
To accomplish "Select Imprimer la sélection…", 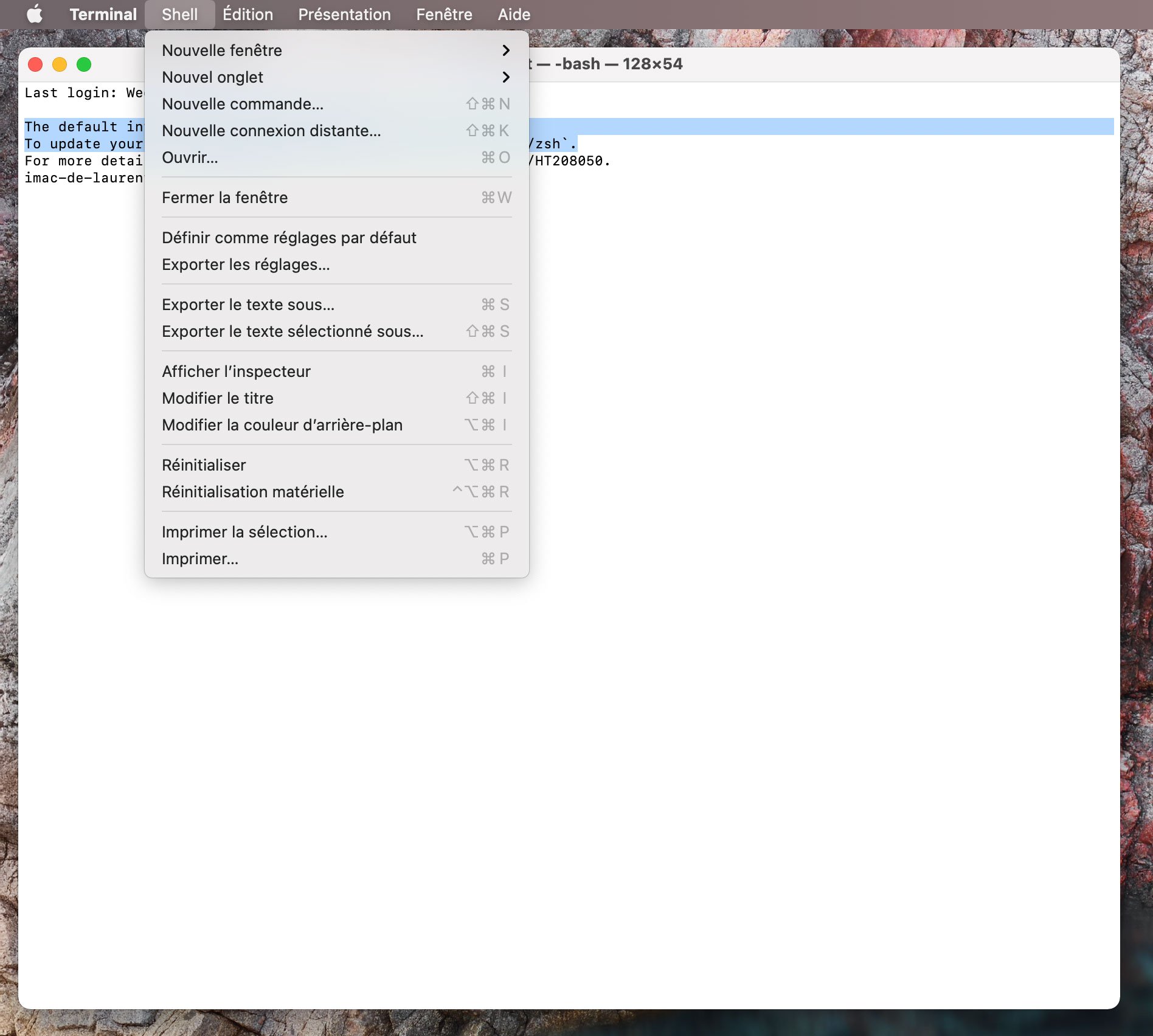I will coord(244,532).
